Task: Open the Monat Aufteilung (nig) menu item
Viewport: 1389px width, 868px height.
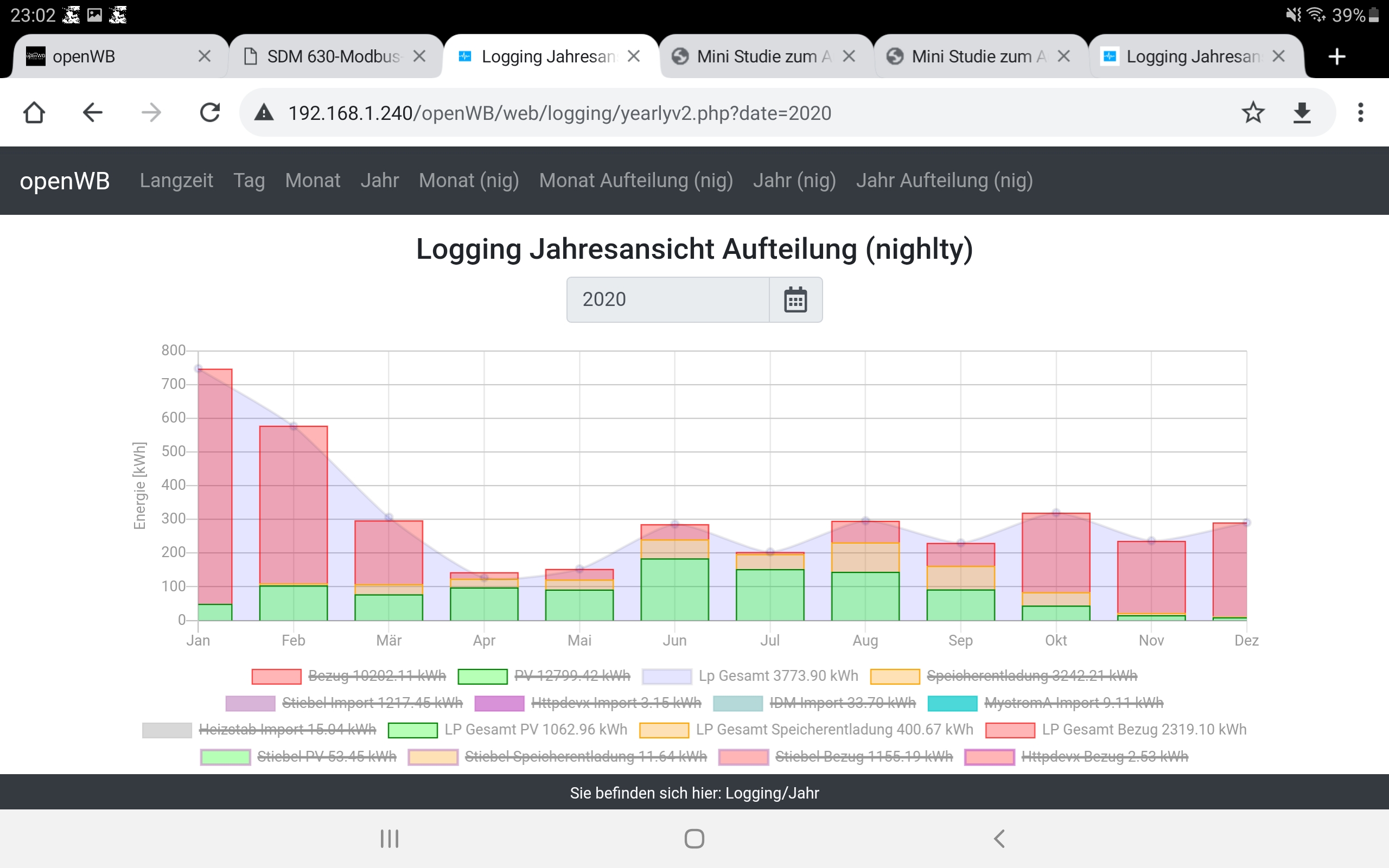Action: 635,180
